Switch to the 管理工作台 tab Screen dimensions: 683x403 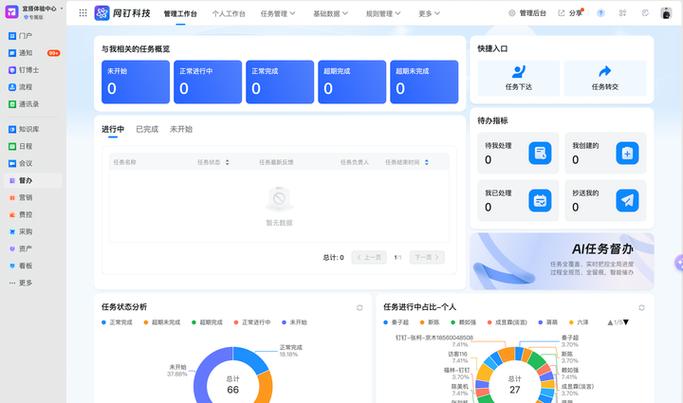pos(180,14)
